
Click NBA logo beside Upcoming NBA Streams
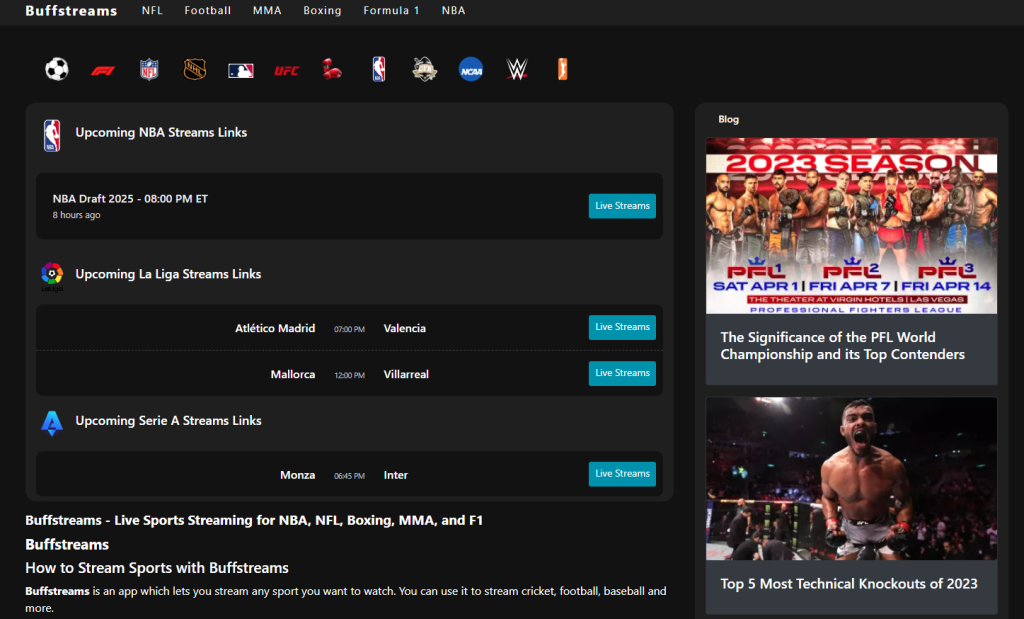point(52,136)
